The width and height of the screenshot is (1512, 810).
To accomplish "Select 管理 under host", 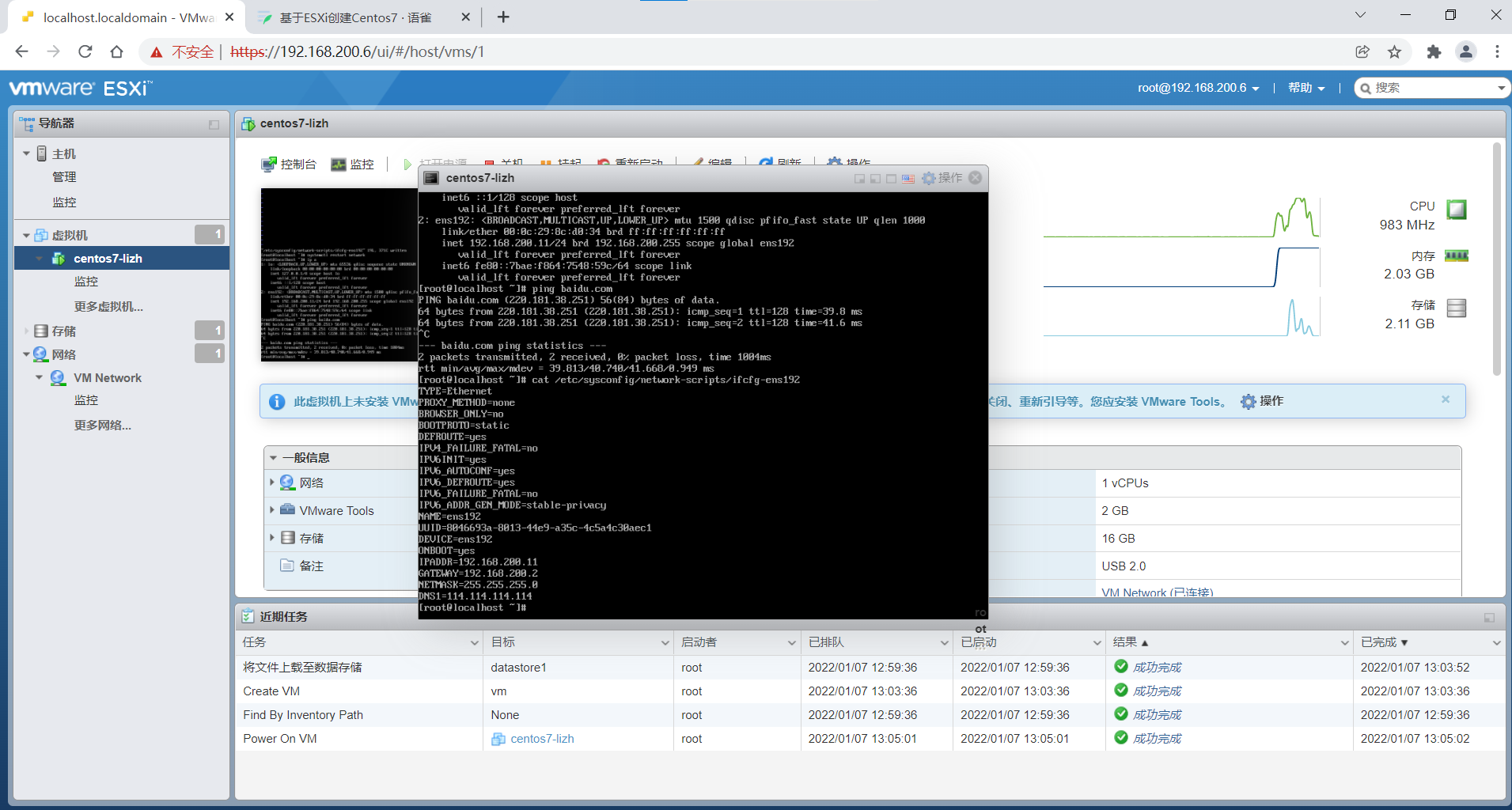I will click(x=64, y=177).
